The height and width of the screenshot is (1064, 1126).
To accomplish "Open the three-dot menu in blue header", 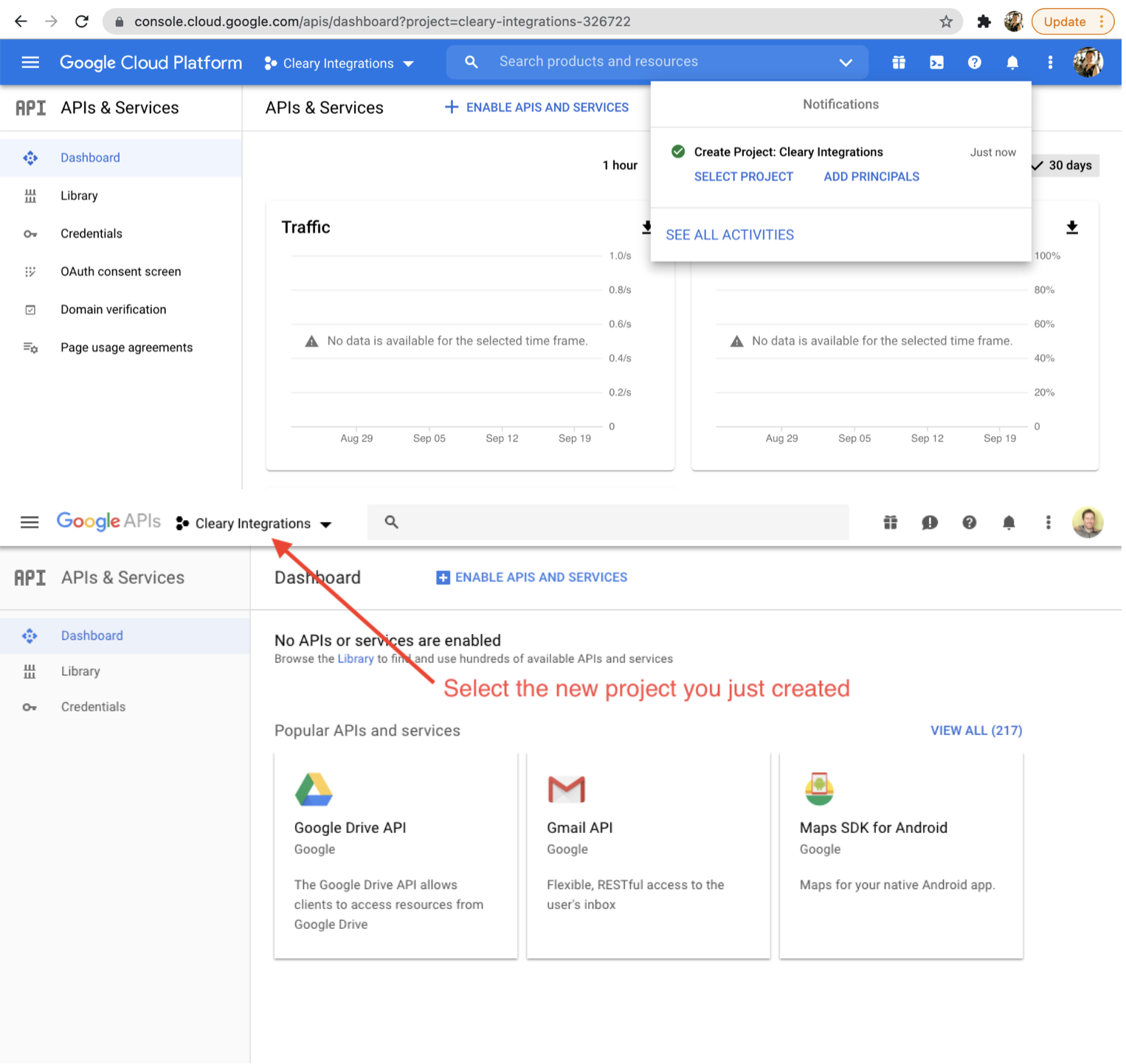I will (1051, 63).
